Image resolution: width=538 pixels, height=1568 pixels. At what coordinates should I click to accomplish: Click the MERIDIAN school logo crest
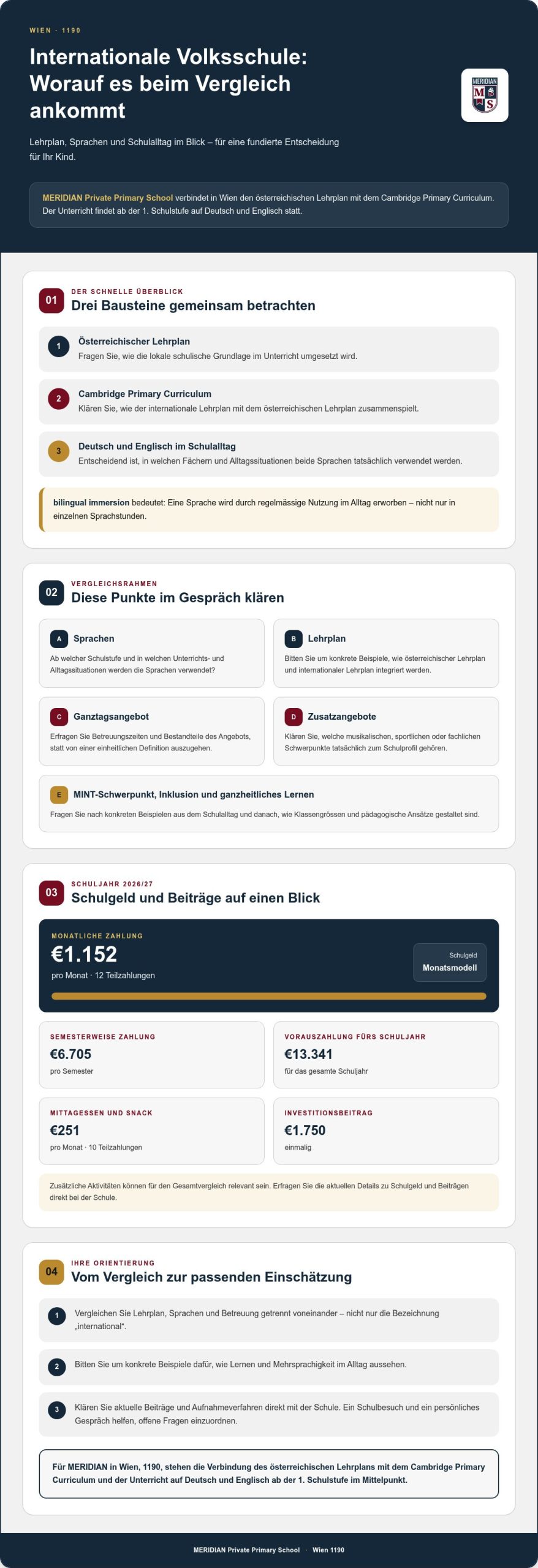(x=484, y=95)
